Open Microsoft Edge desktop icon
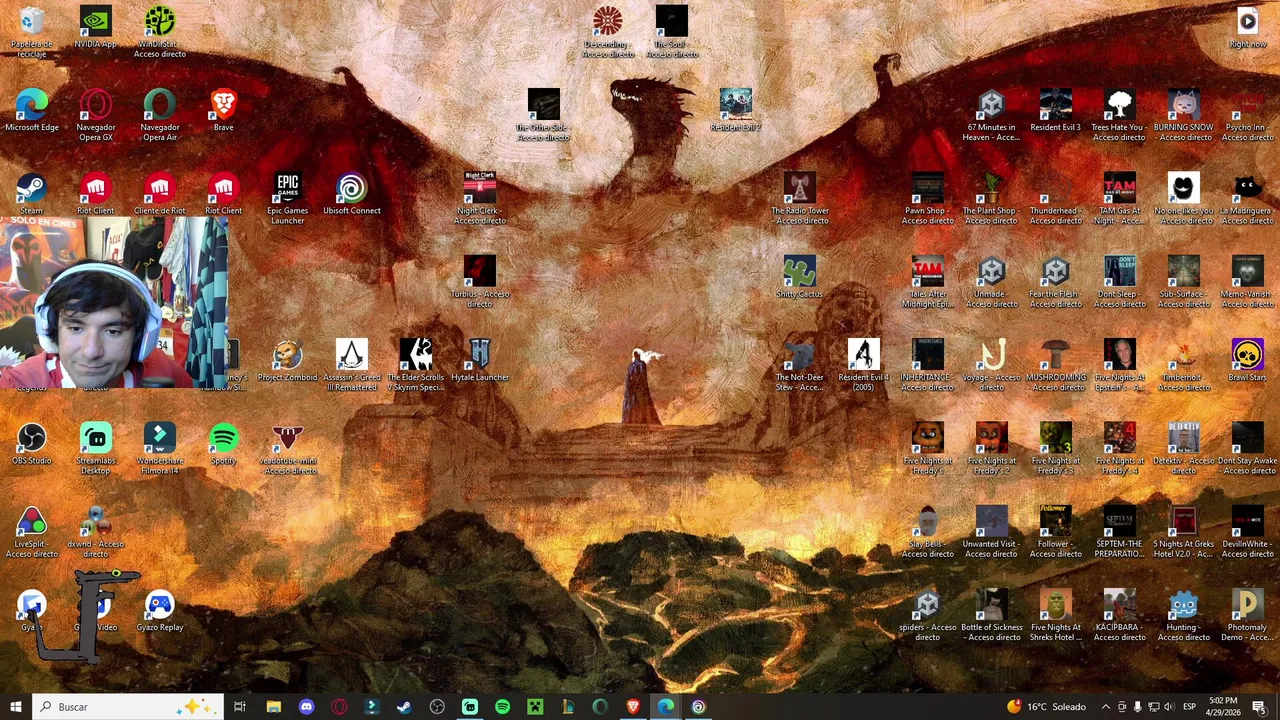This screenshot has width=1280, height=720. coord(31,111)
